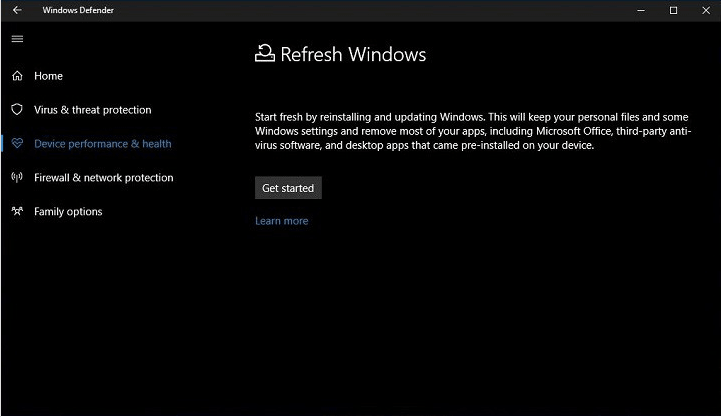Open the Home text label in sidebar
This screenshot has height=417, width=722.
pos(48,76)
